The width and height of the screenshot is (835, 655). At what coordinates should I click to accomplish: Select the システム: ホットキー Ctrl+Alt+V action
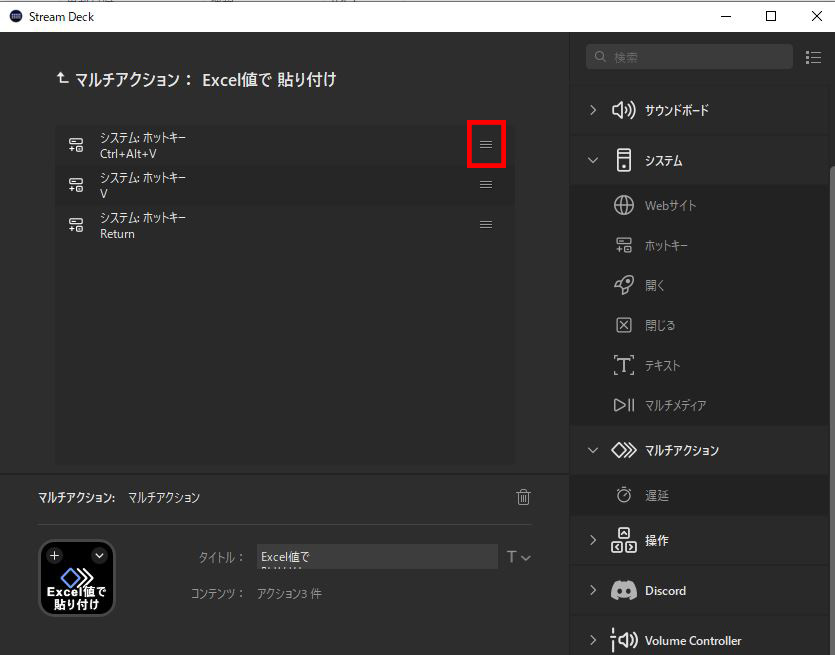(x=284, y=145)
